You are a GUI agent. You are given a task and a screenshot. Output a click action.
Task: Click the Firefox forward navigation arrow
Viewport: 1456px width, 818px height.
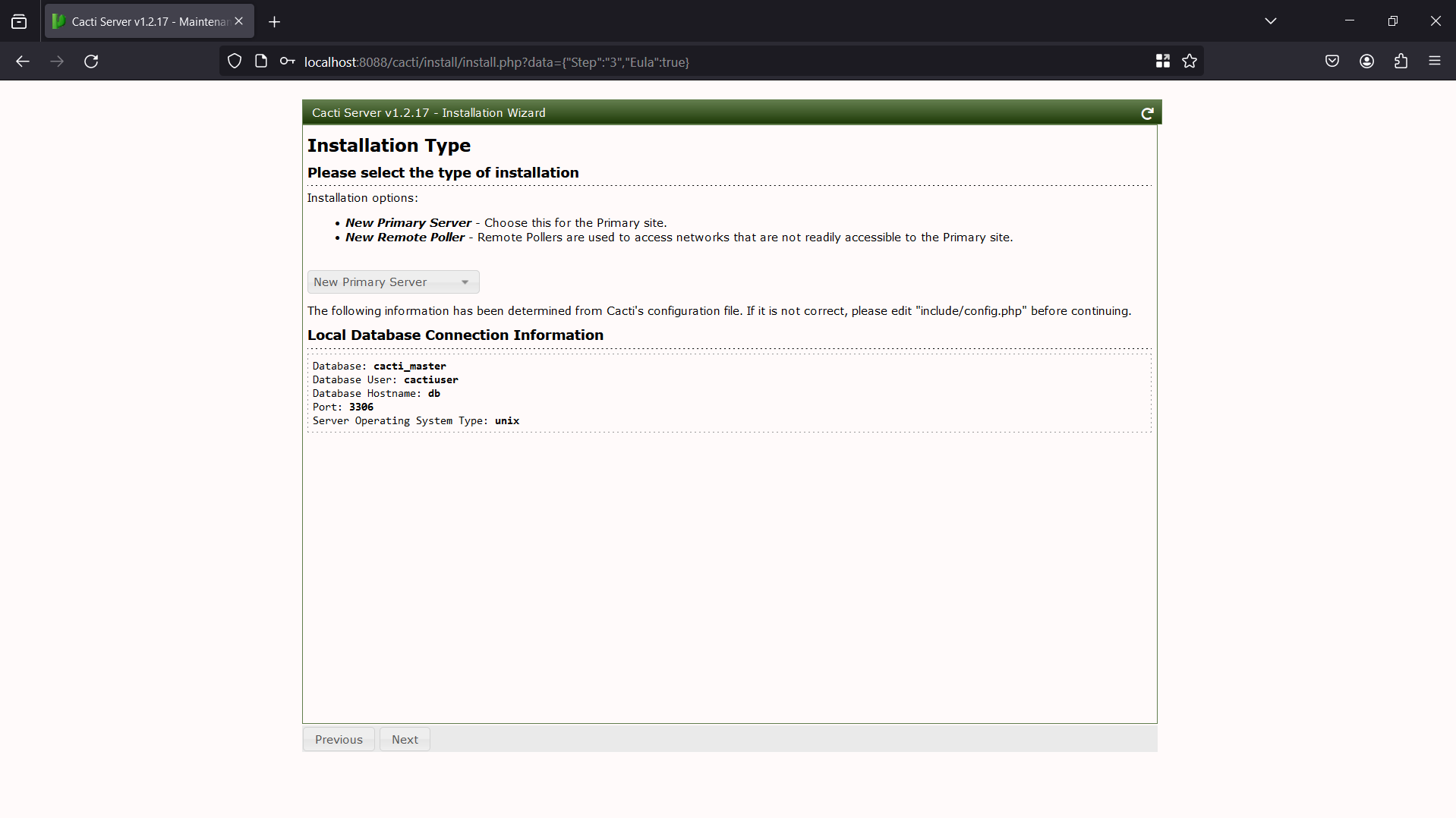pyautogui.click(x=57, y=61)
